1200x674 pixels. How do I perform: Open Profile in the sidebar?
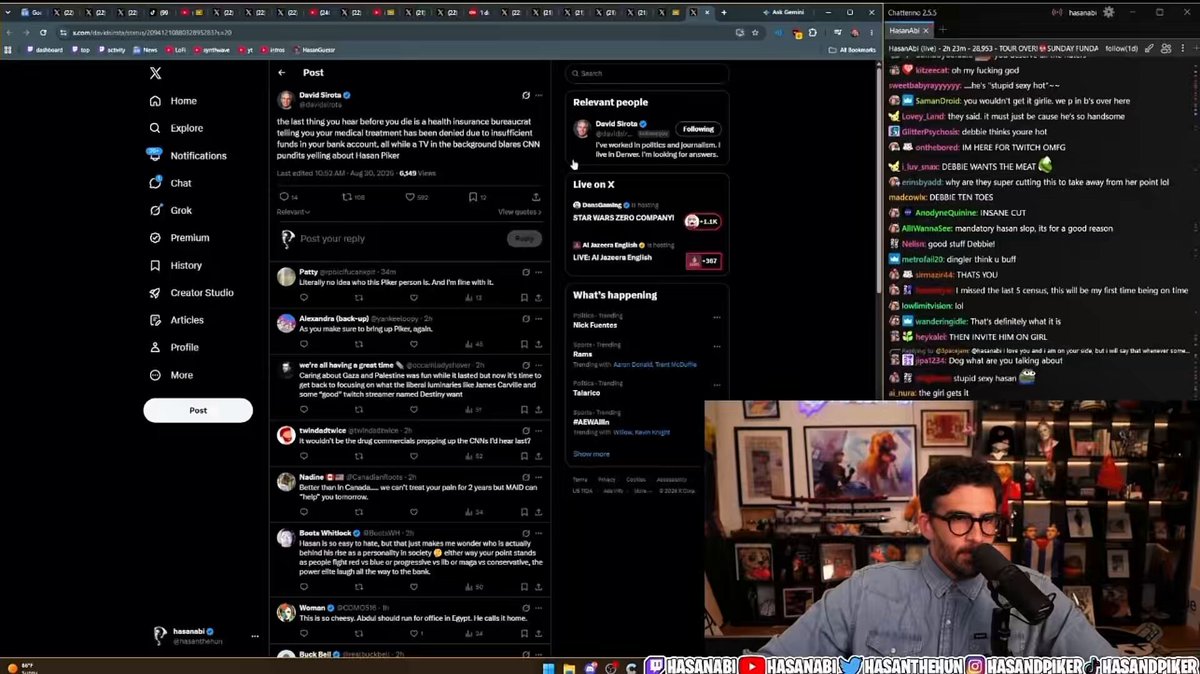point(174,347)
